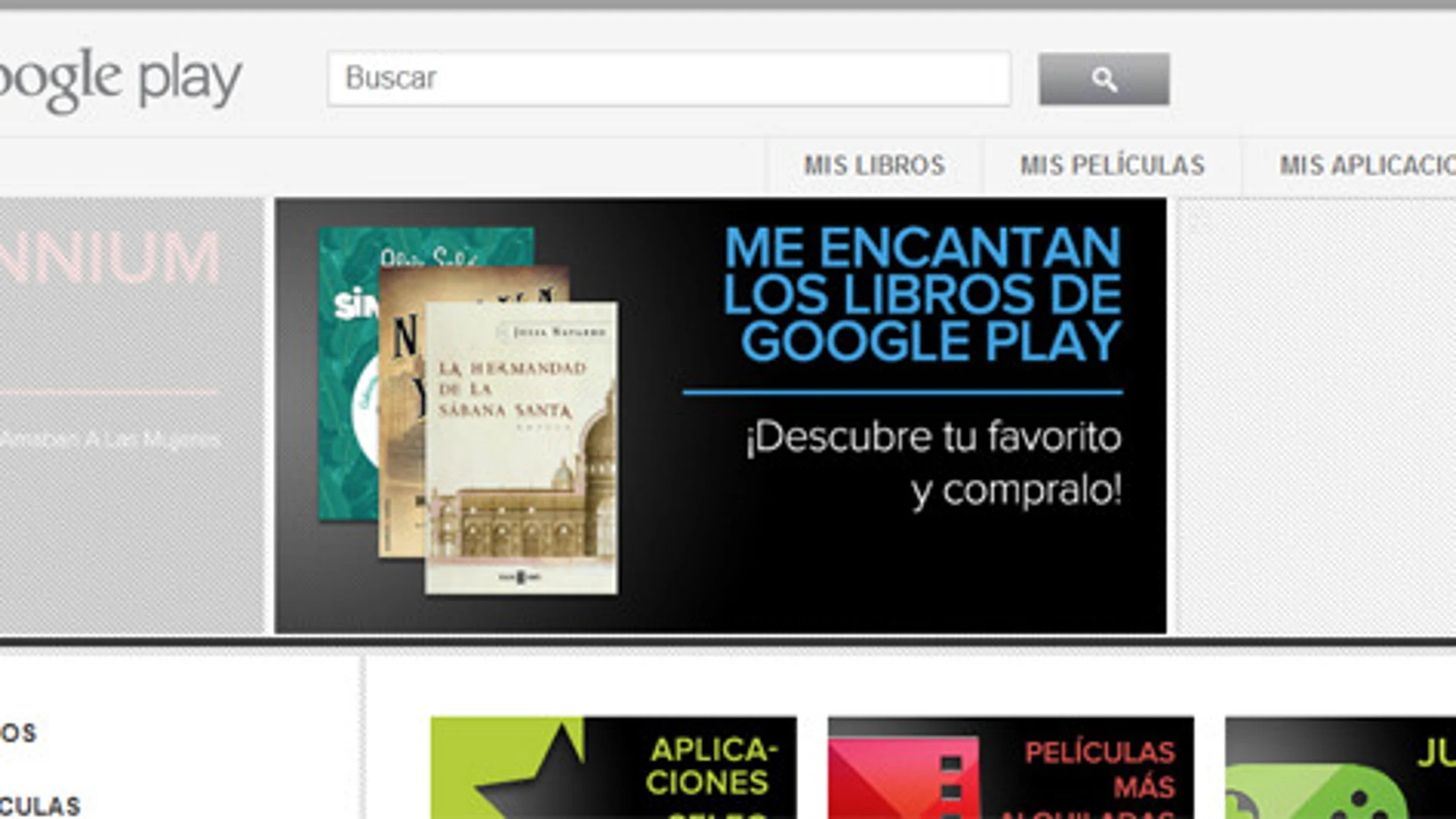The width and height of the screenshot is (1456, 819).
Task: Show the next empty banner slide
Action: (1316, 415)
